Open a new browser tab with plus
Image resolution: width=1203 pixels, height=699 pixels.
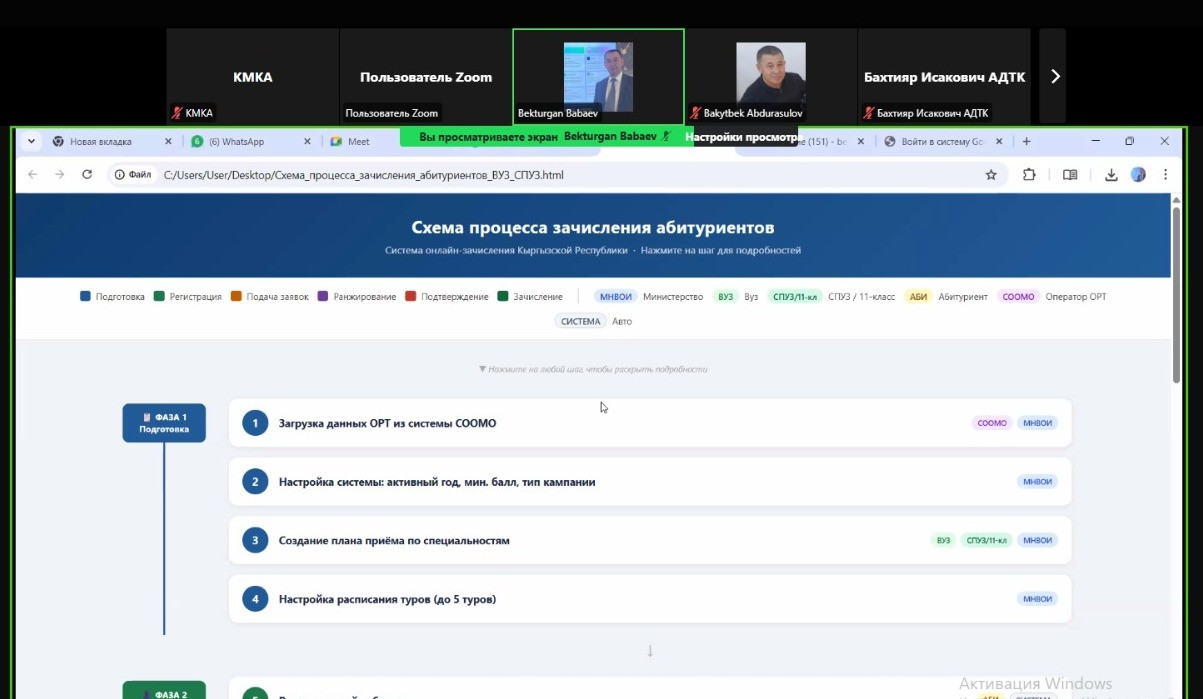[x=1026, y=142]
